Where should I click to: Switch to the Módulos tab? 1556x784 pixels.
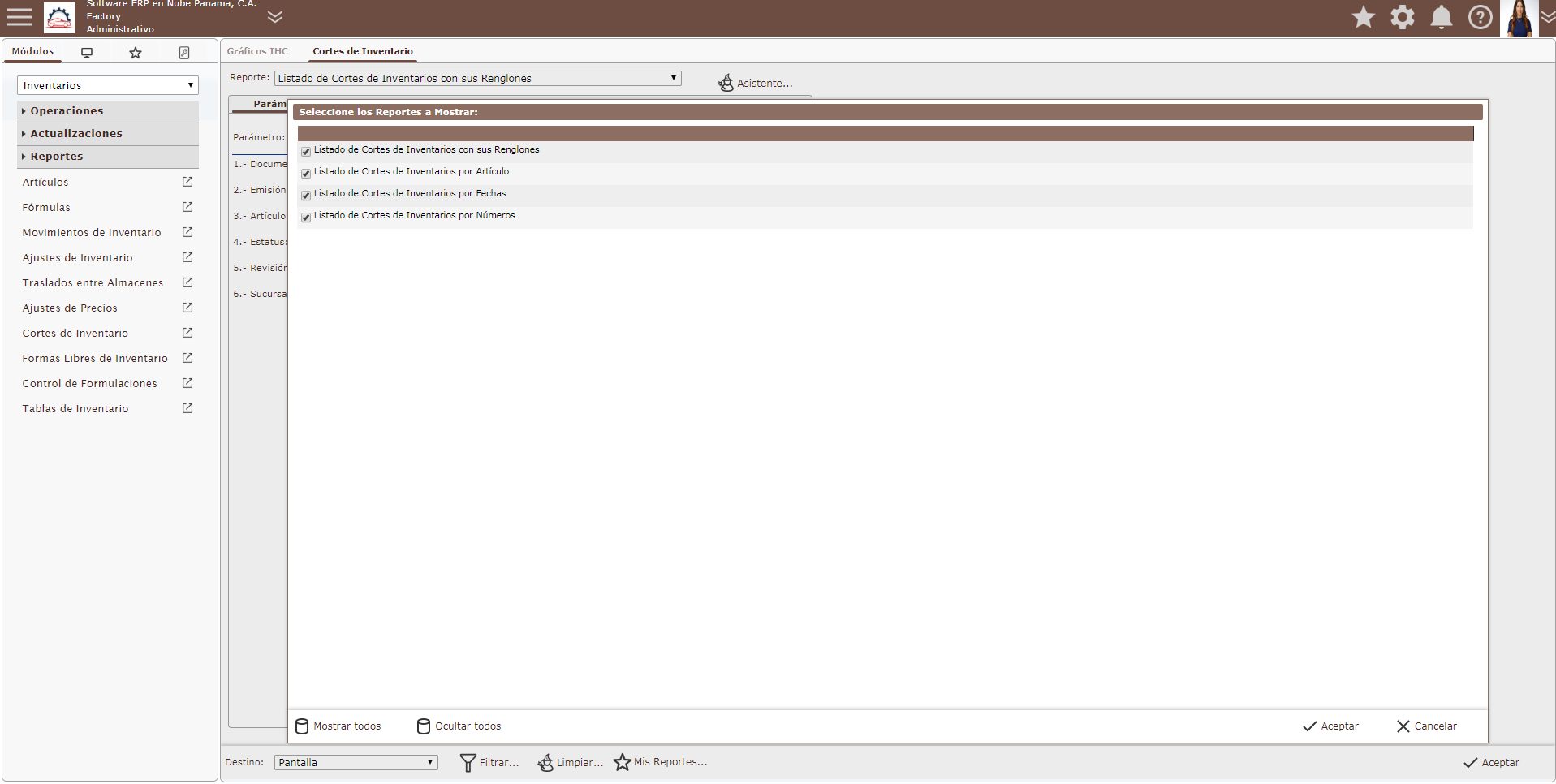click(32, 51)
